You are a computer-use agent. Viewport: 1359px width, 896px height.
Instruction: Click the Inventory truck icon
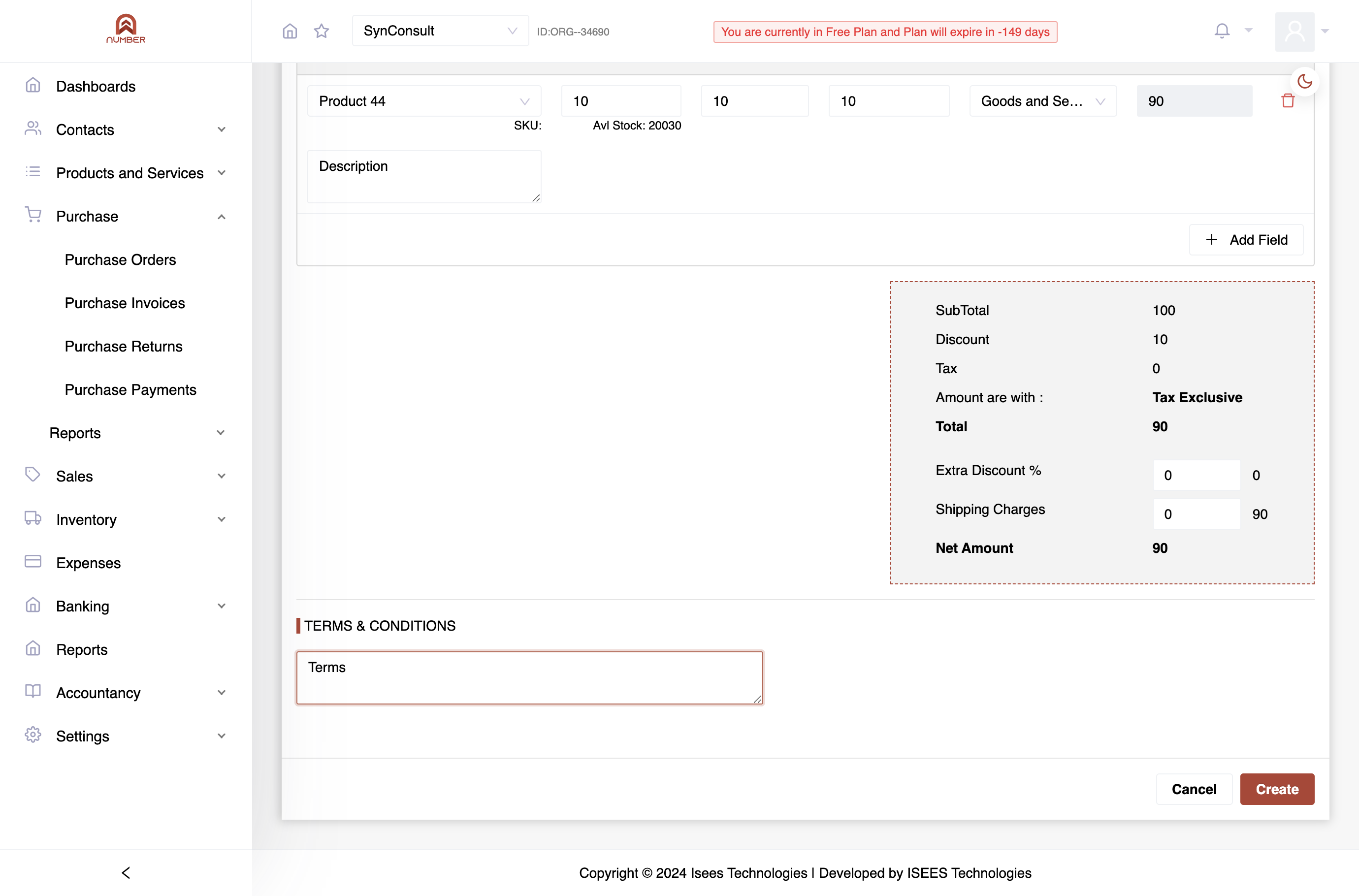[x=33, y=518]
